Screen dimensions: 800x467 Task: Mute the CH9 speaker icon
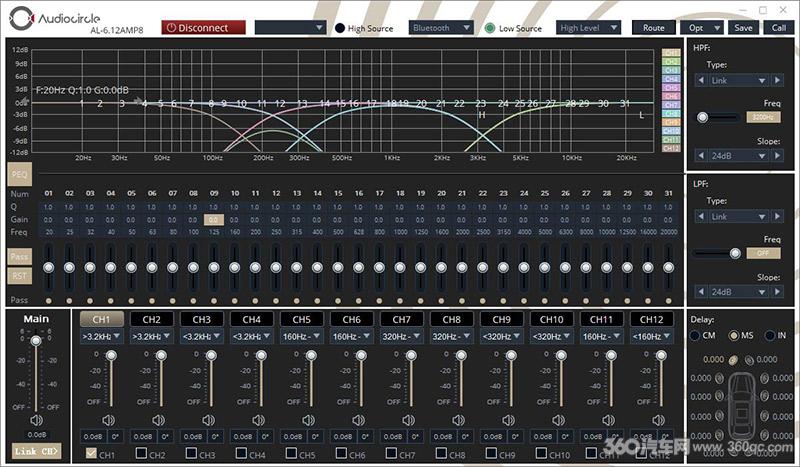coord(508,420)
